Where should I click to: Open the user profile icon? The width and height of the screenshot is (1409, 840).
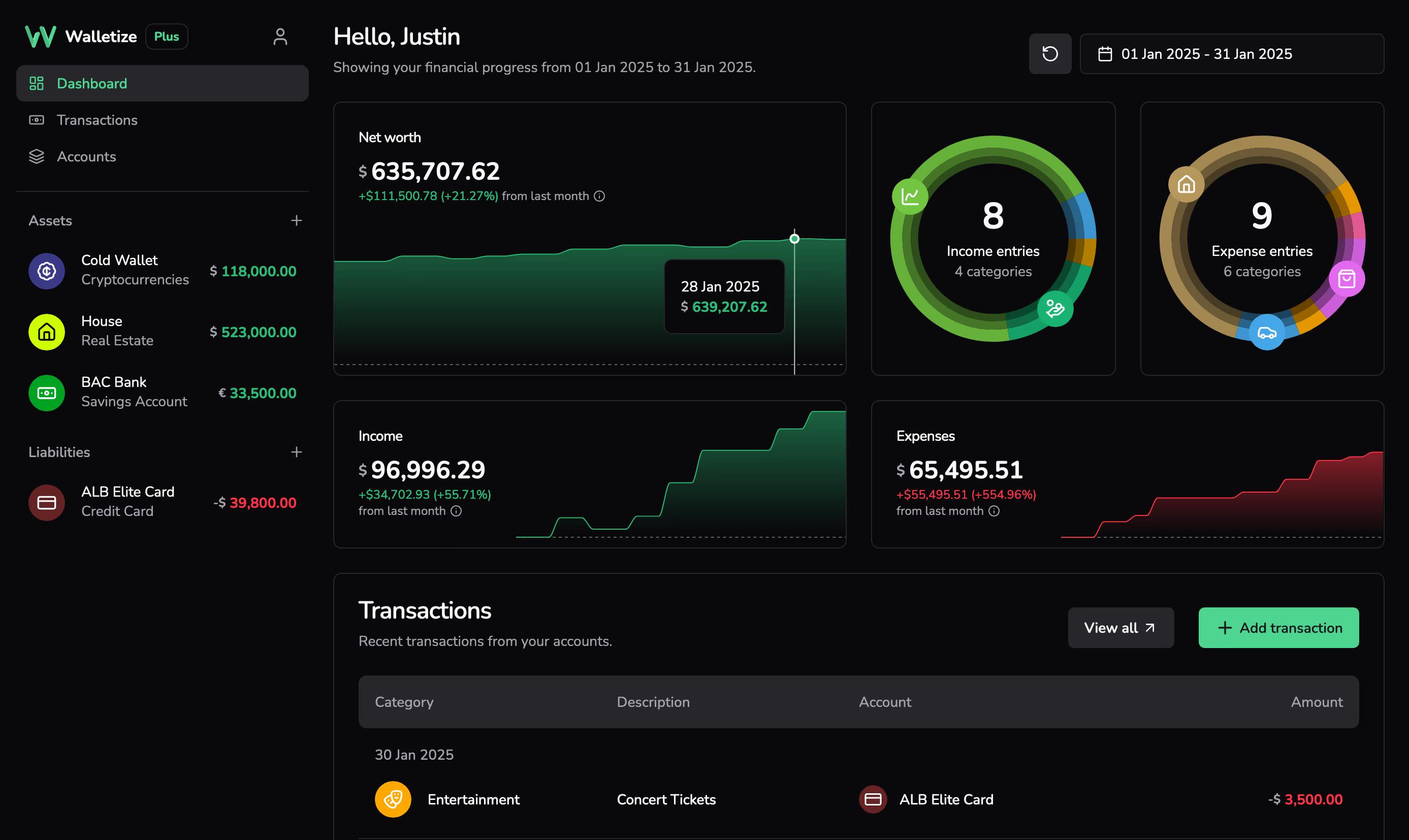click(x=280, y=36)
